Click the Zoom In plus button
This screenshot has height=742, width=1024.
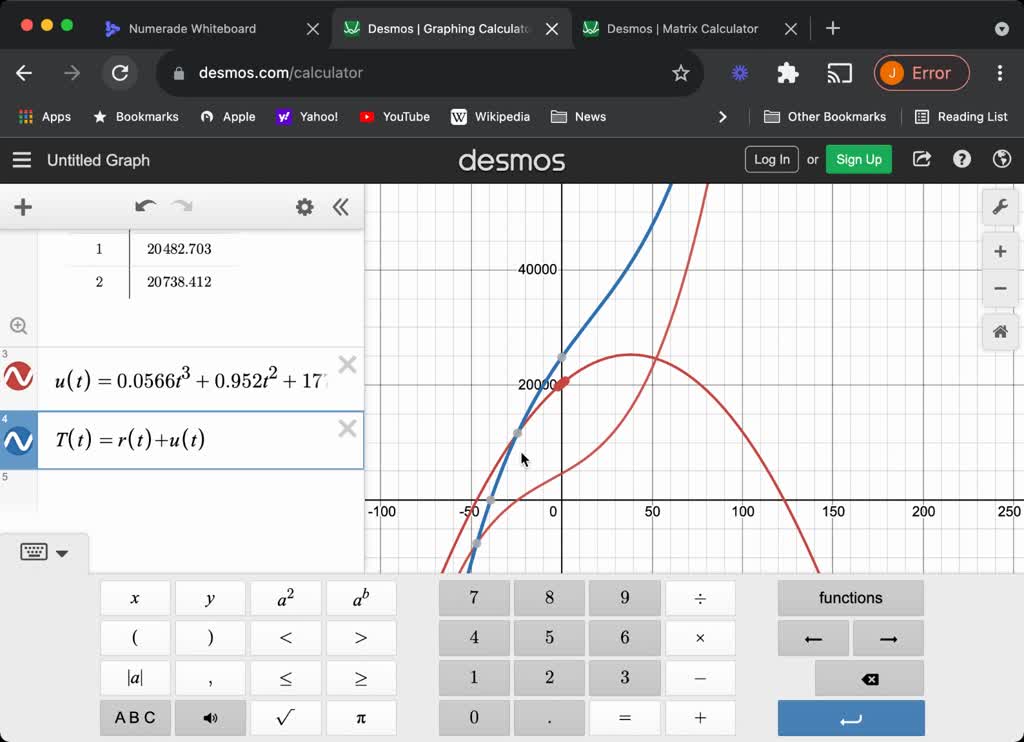pyautogui.click(x=999, y=251)
